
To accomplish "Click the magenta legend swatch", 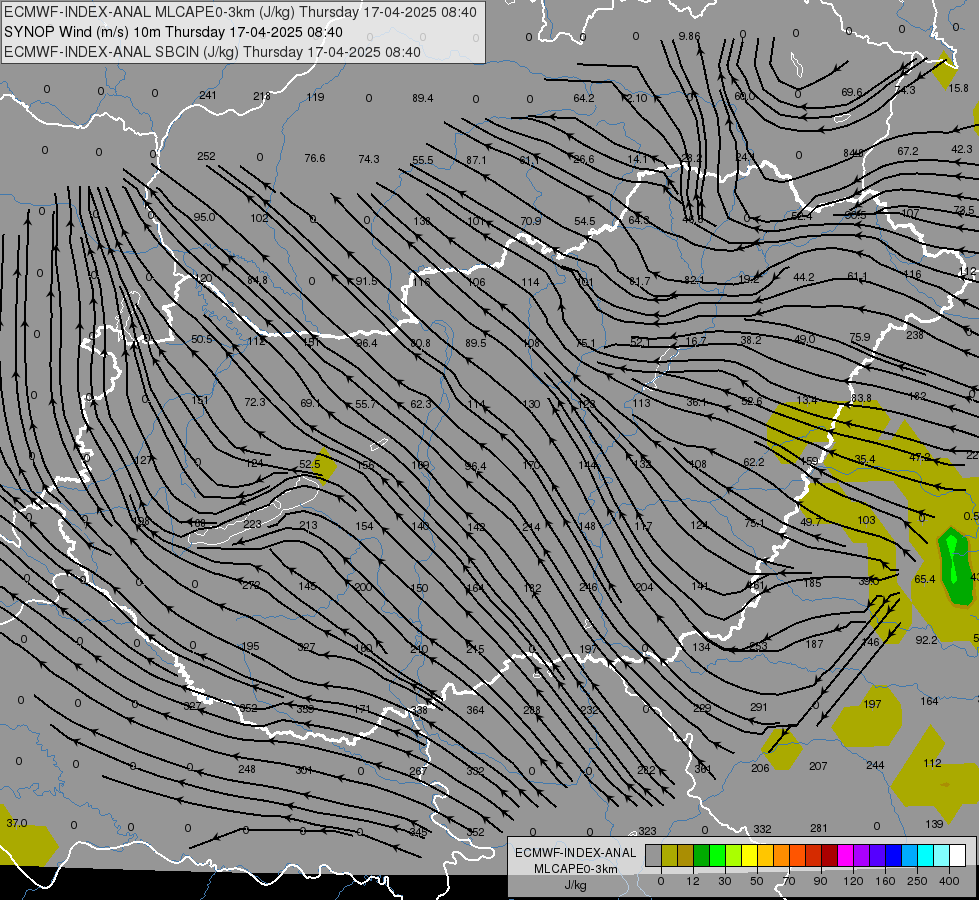I will tap(845, 855).
